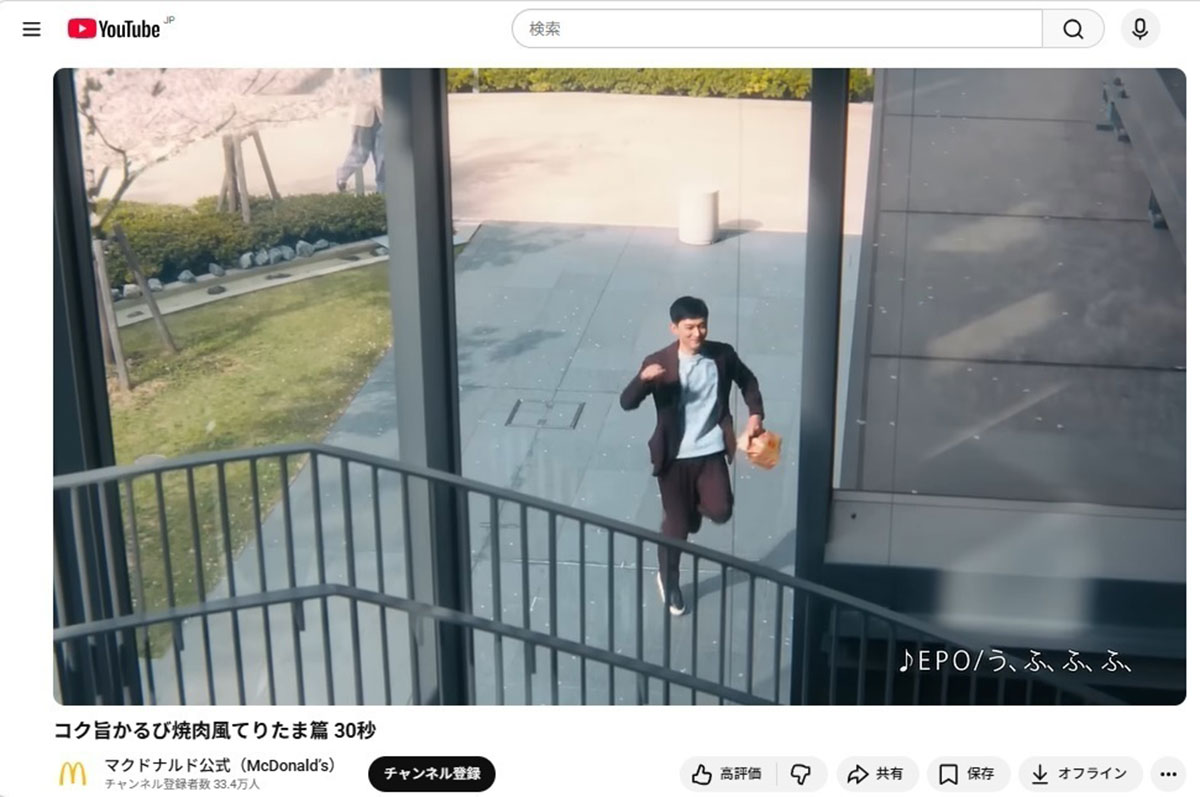Download video with オフライン button
This screenshot has width=1200, height=797.
click(1080, 774)
